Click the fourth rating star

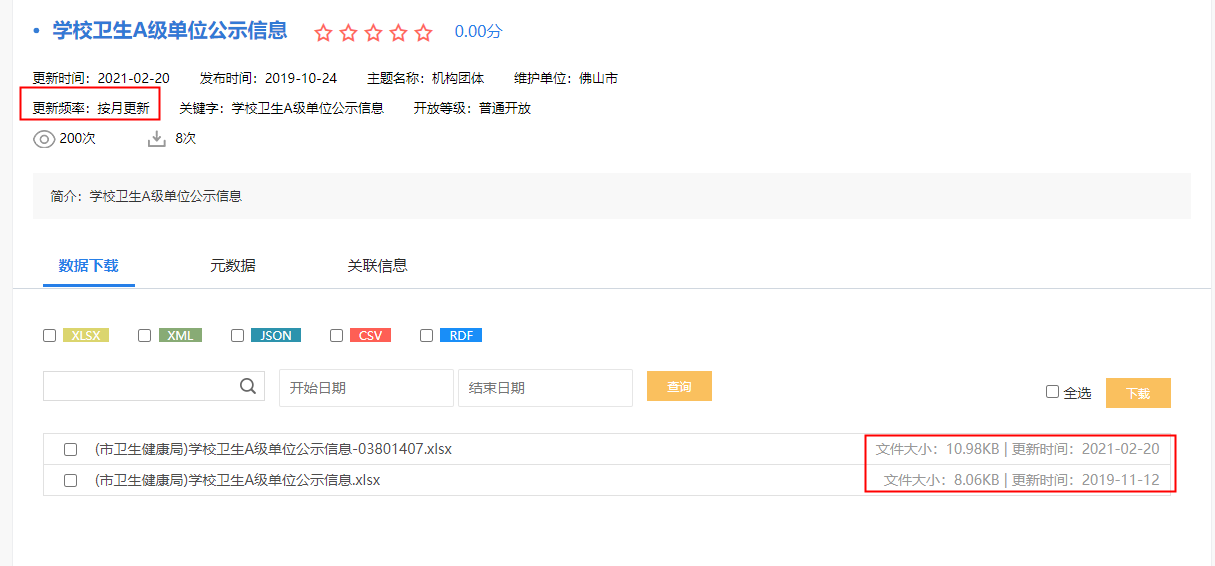point(398,33)
